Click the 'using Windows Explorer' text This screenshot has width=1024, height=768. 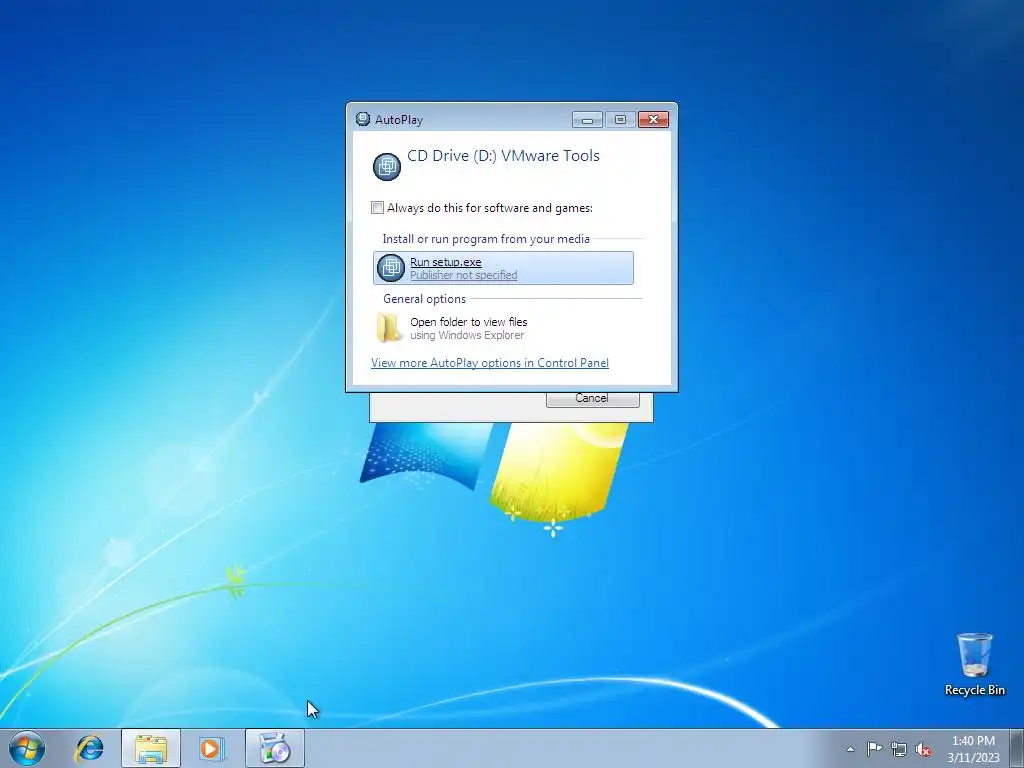pyautogui.click(x=467, y=335)
